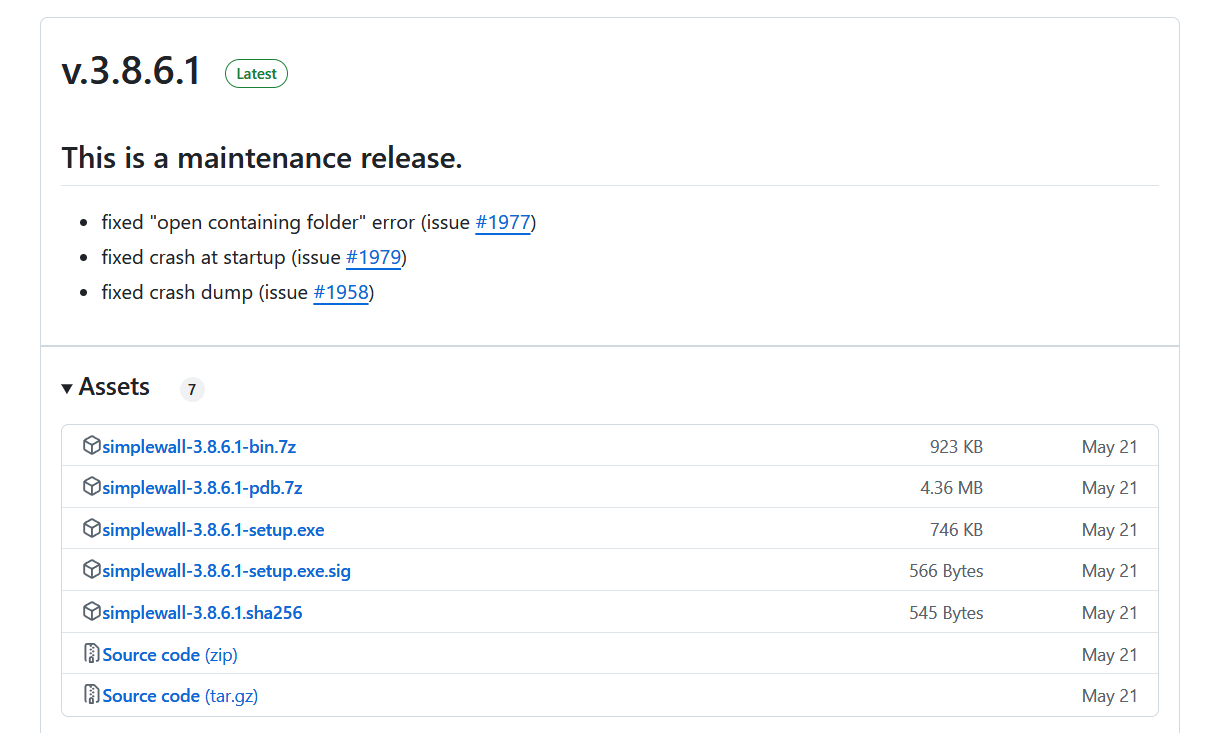
Task: Click the Assets count badge 7
Action: tap(192, 390)
